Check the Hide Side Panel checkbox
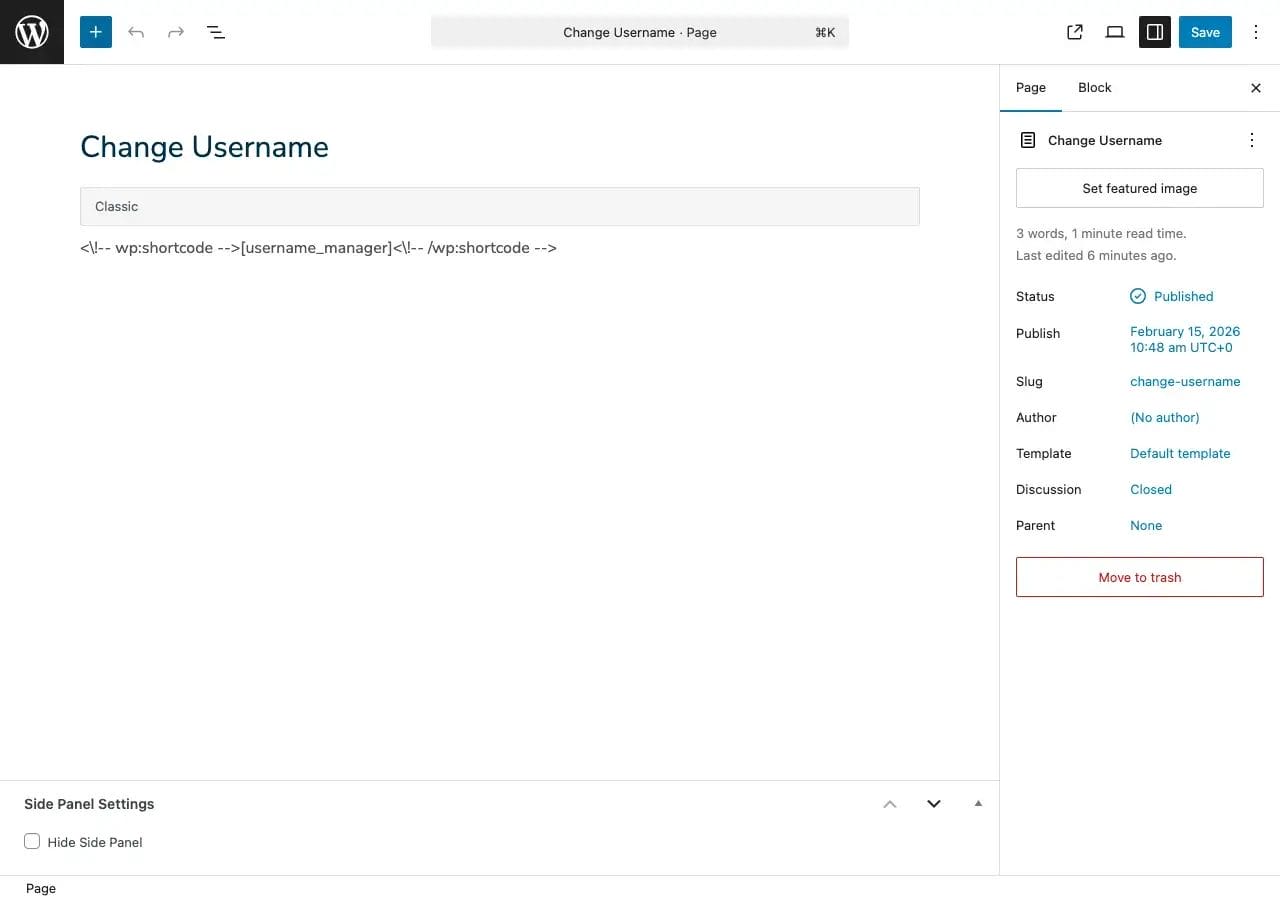This screenshot has width=1280, height=900. 32,842
